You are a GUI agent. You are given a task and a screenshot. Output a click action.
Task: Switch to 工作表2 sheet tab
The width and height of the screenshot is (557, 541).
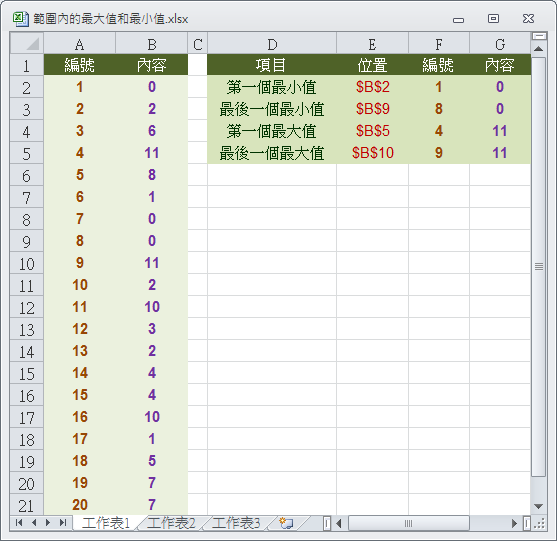(x=171, y=523)
